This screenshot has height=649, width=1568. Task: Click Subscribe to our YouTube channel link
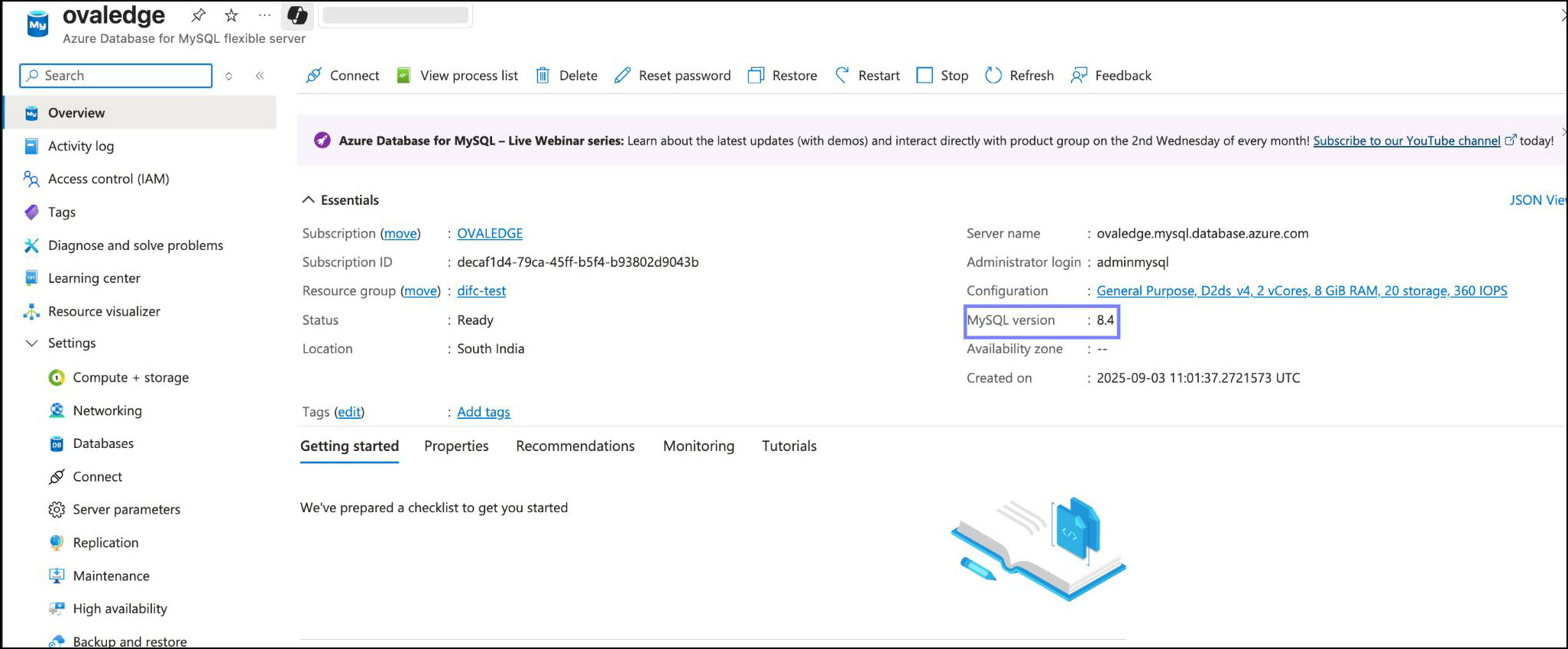click(1407, 141)
